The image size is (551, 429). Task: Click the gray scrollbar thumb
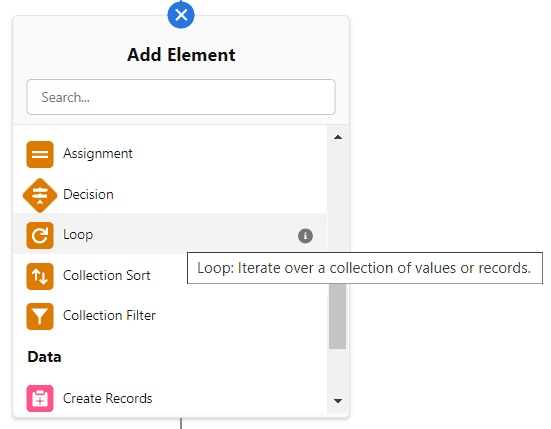(337, 316)
